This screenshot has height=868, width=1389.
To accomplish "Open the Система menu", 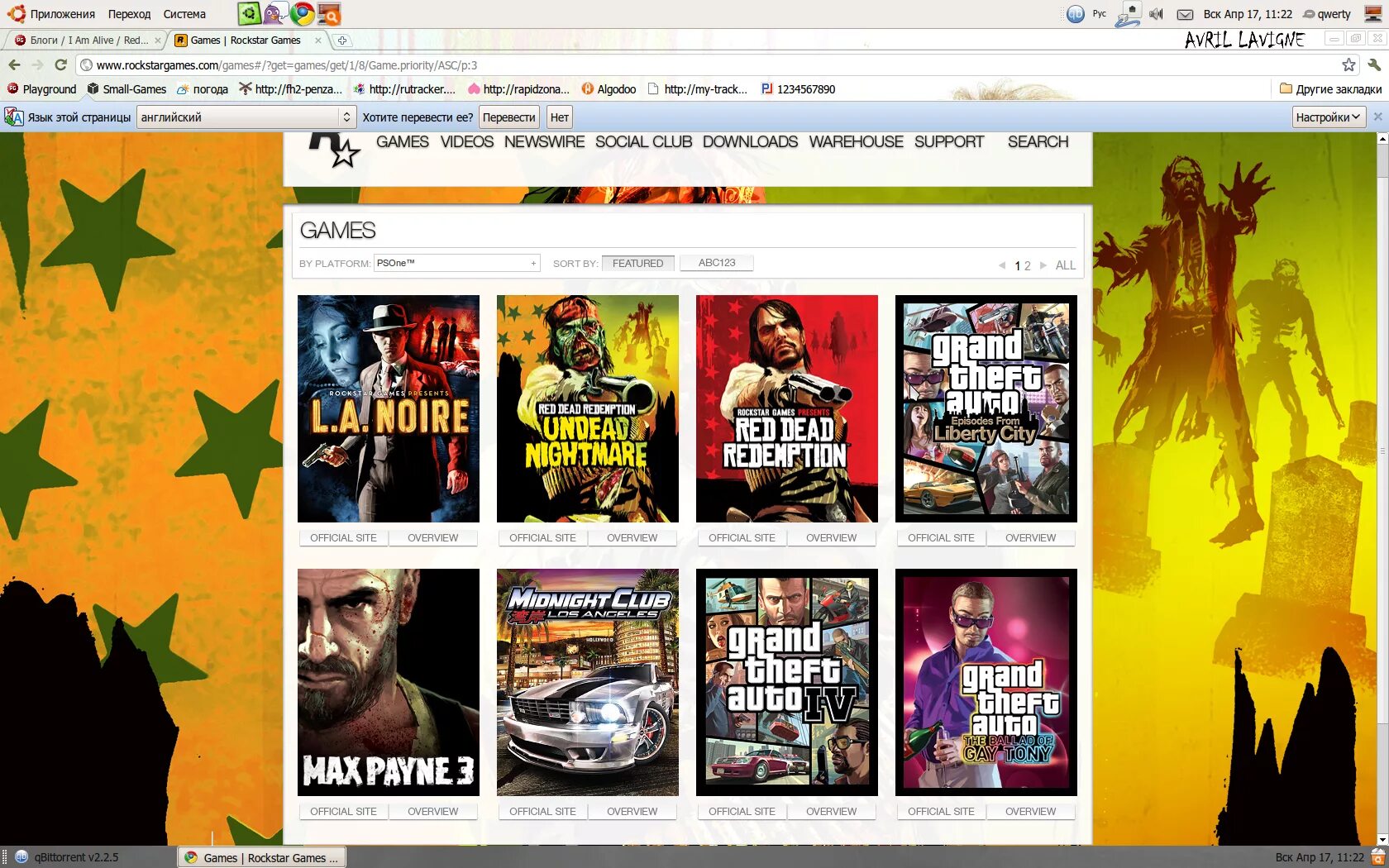I will tap(184, 14).
